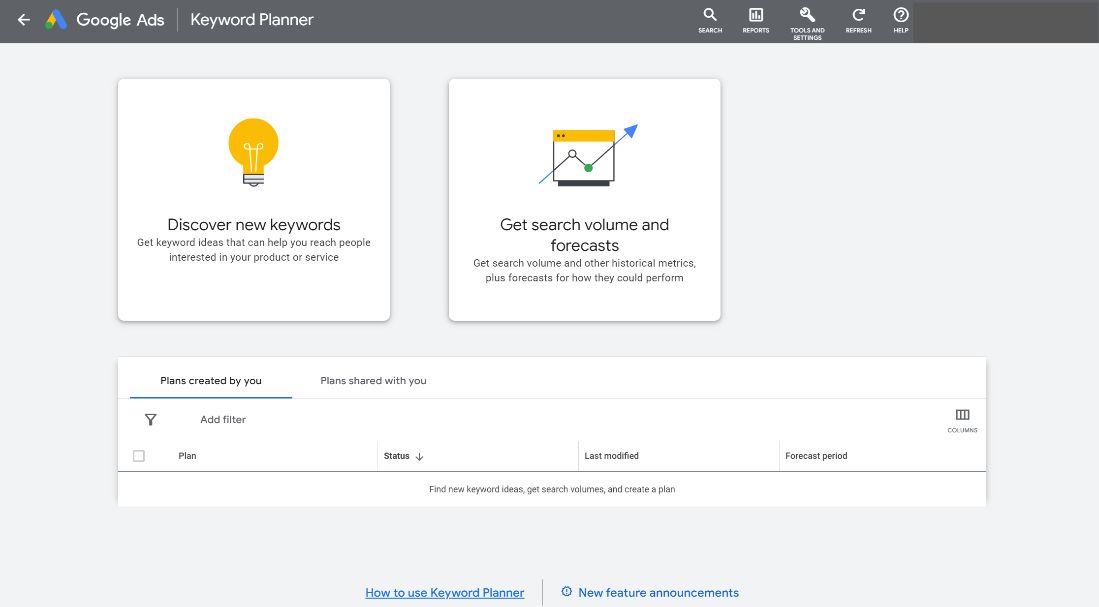Click the Google Ads logo
The height and width of the screenshot is (607, 1099).
coord(104,20)
